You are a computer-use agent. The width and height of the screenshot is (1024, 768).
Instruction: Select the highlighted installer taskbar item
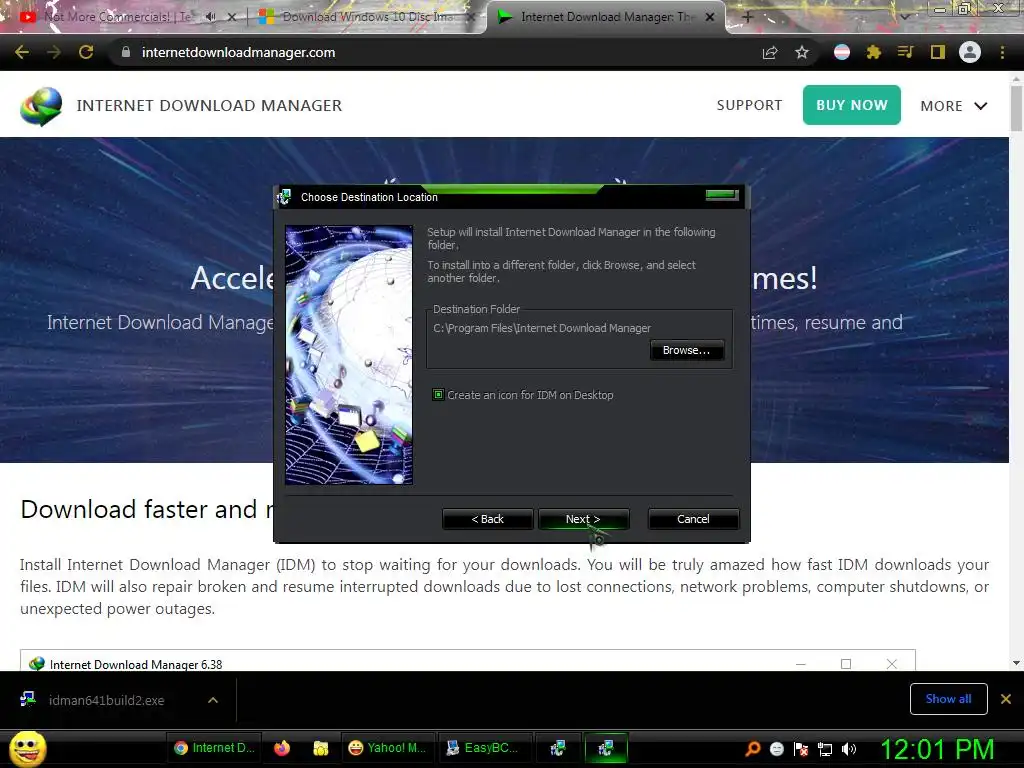point(605,748)
